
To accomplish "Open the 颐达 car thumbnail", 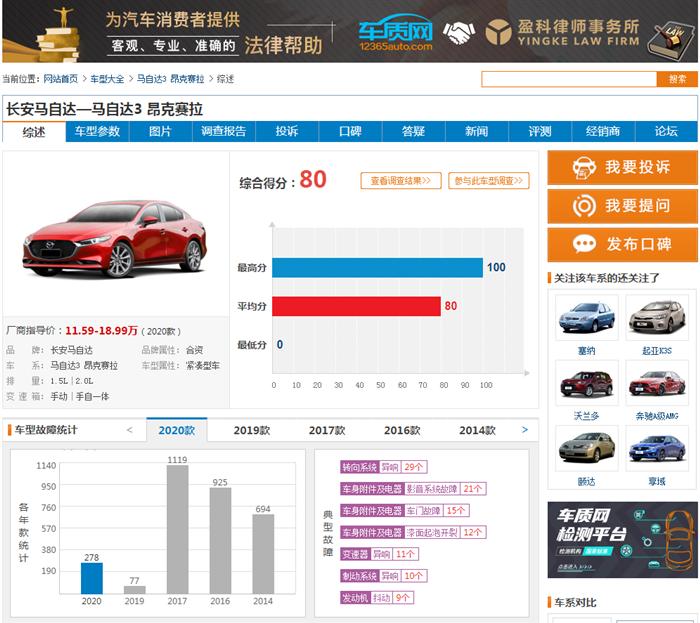I will click(587, 448).
